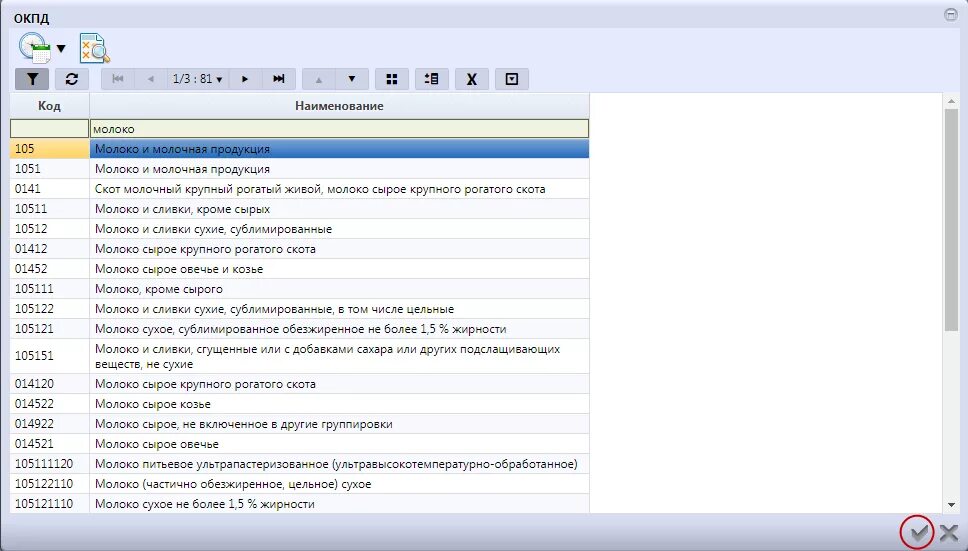Viewport: 968px width, 551px height.
Task: Click the move down triangle button
Action: pyautogui.click(x=352, y=79)
